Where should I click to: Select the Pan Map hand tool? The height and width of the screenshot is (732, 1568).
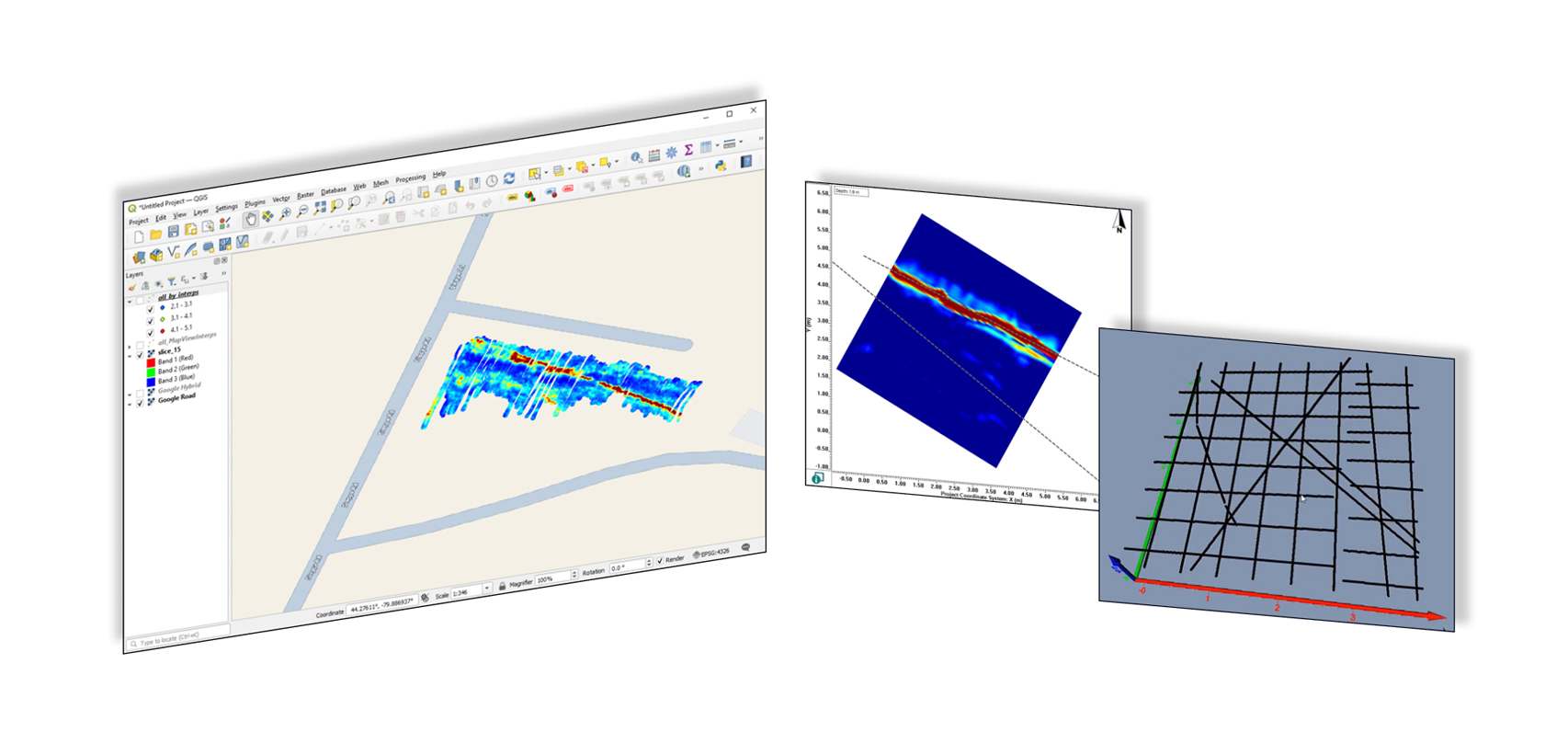250,220
